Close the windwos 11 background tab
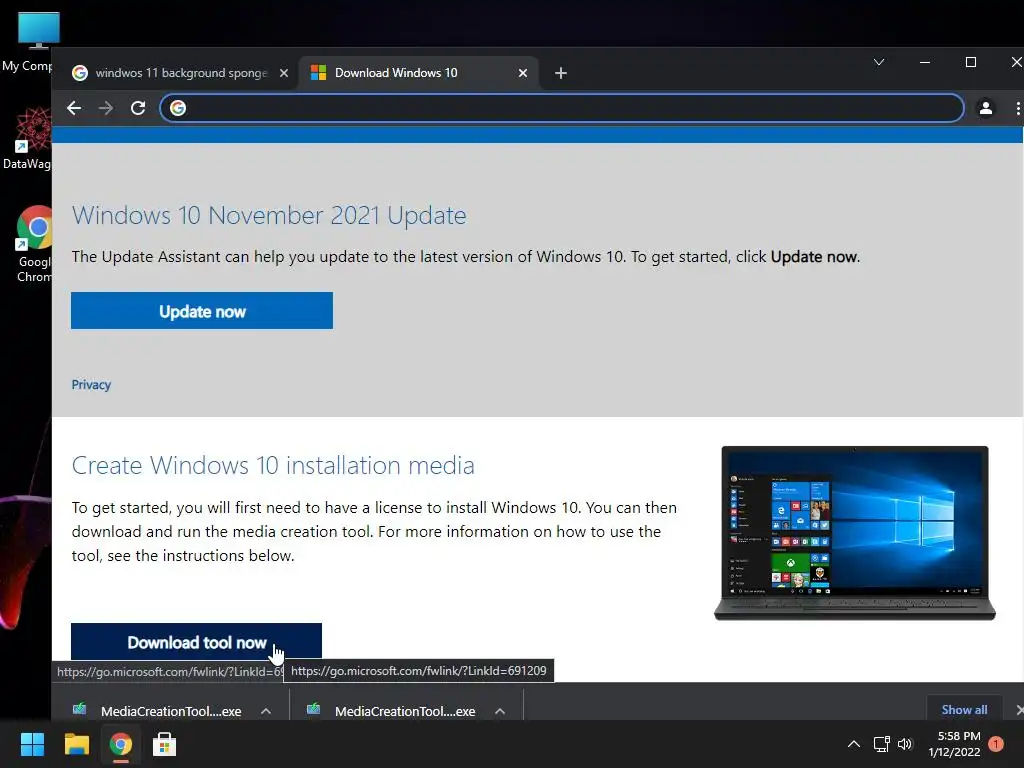Screen dimensions: 1024x768 click(x=283, y=73)
